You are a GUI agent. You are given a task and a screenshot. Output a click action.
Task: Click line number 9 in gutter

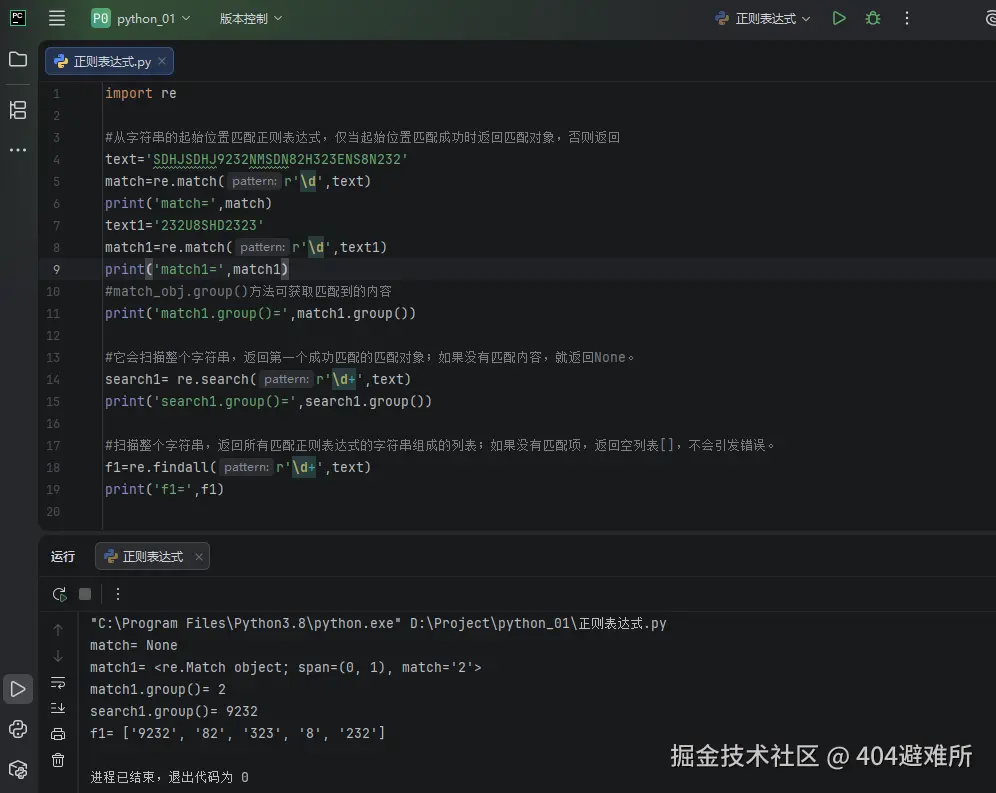click(x=56, y=269)
